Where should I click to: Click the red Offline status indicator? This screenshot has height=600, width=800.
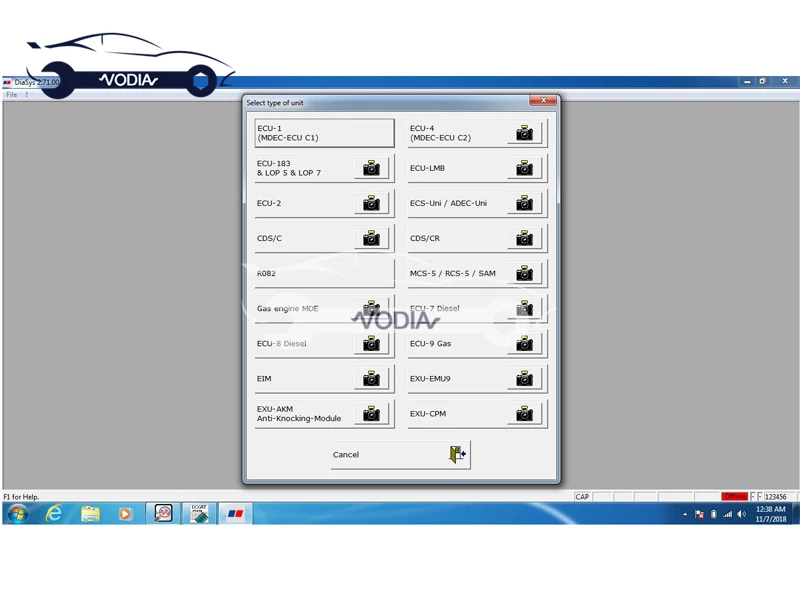click(x=735, y=496)
